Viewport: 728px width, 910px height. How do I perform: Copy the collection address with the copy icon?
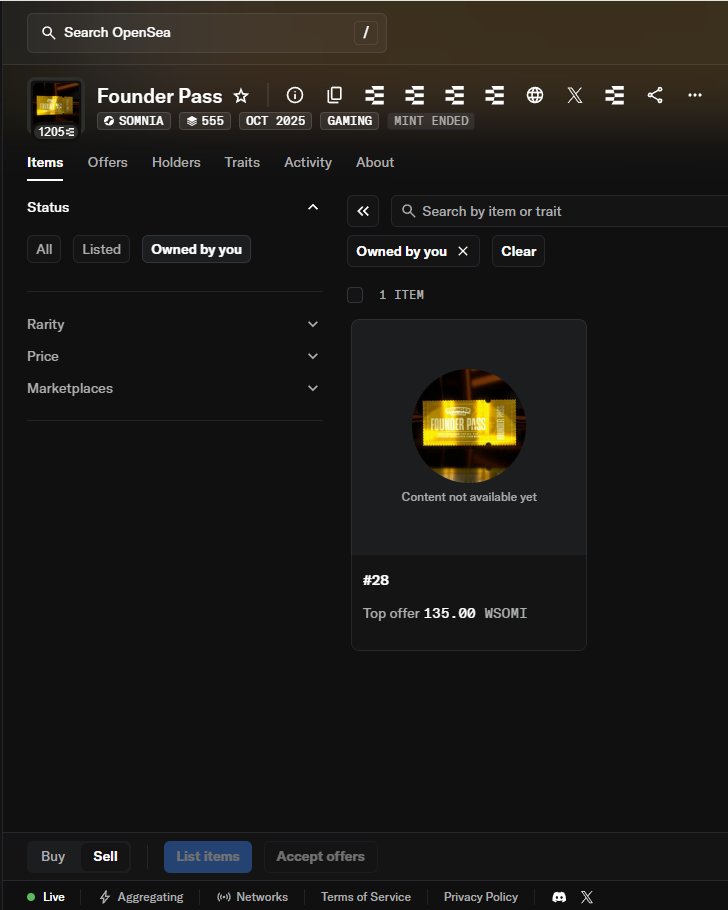click(x=334, y=95)
